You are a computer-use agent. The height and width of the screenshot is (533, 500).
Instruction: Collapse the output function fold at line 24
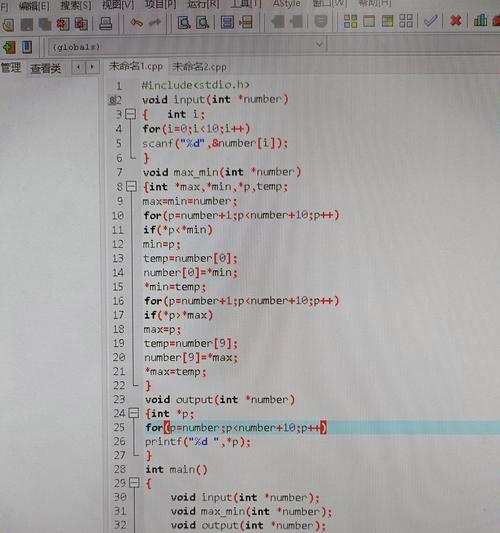click(x=134, y=413)
